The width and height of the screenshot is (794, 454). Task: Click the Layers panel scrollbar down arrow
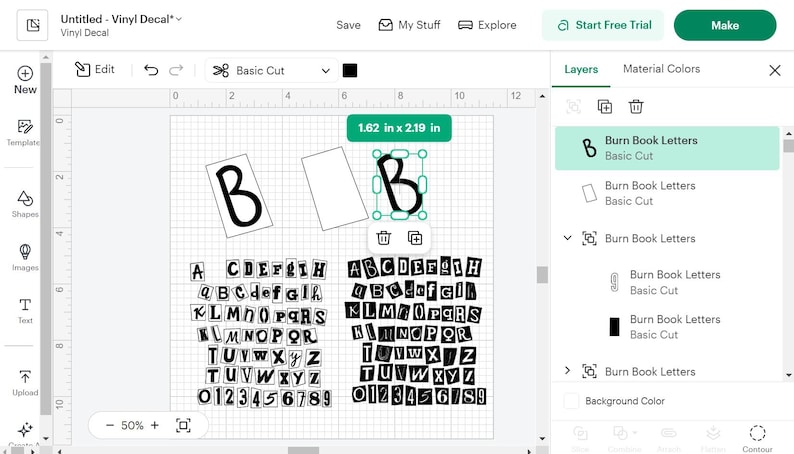click(x=788, y=375)
